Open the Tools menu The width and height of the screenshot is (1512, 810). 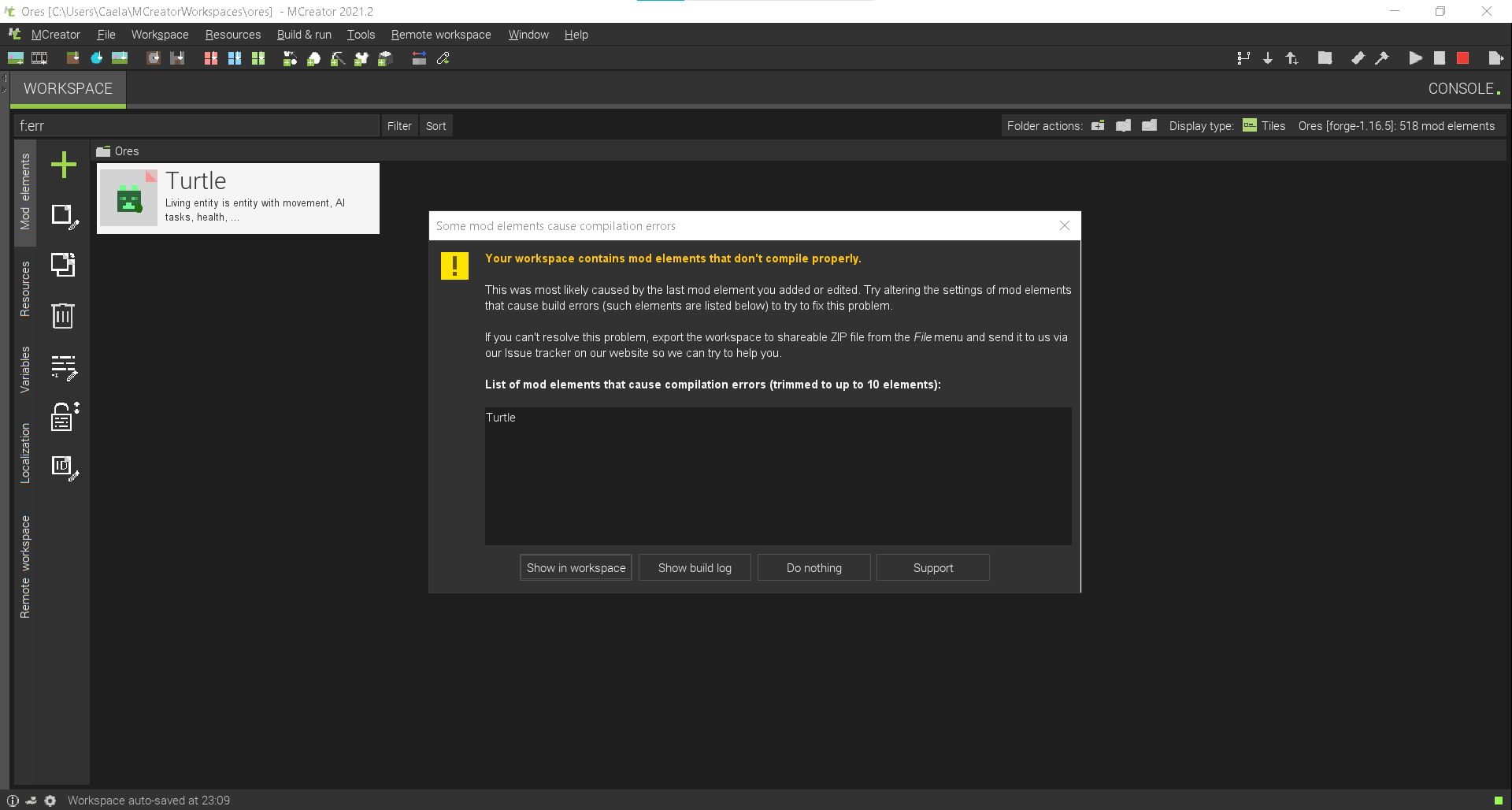tap(361, 35)
